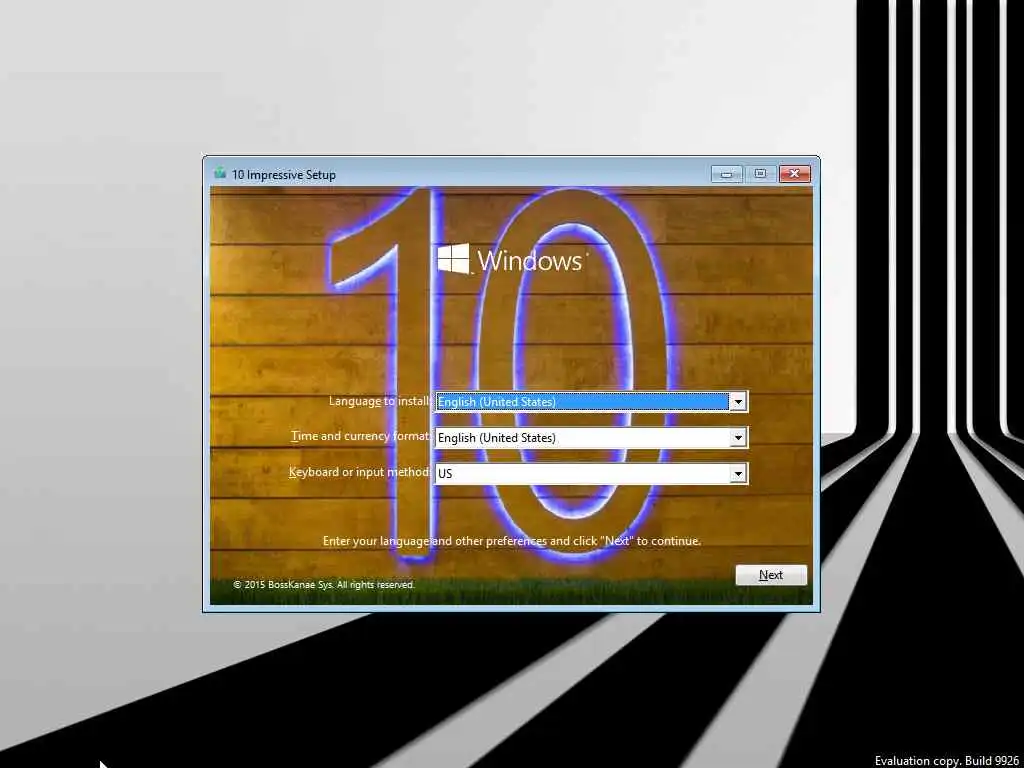Expand the Time and currency format dropdown arrow
The height and width of the screenshot is (768, 1024).
[x=738, y=438]
